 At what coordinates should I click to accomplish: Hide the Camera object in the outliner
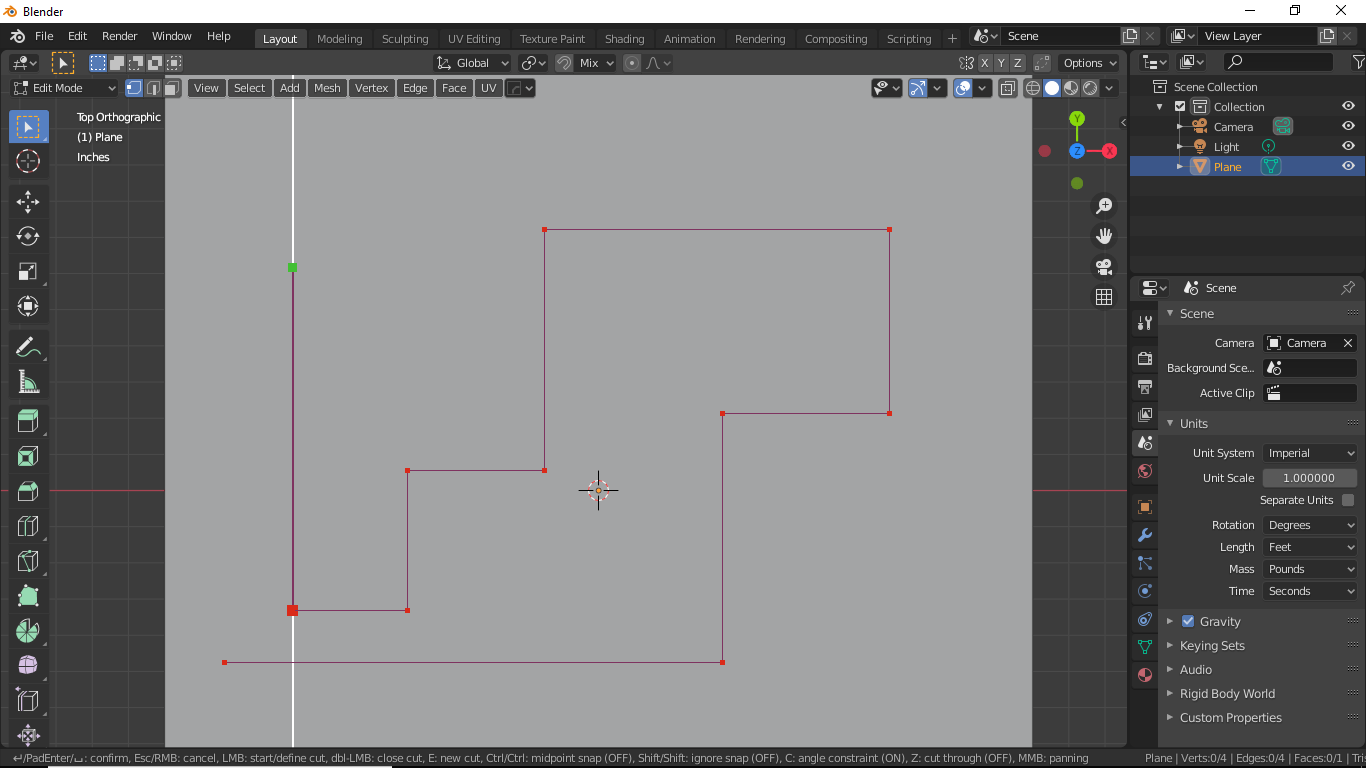click(1348, 127)
